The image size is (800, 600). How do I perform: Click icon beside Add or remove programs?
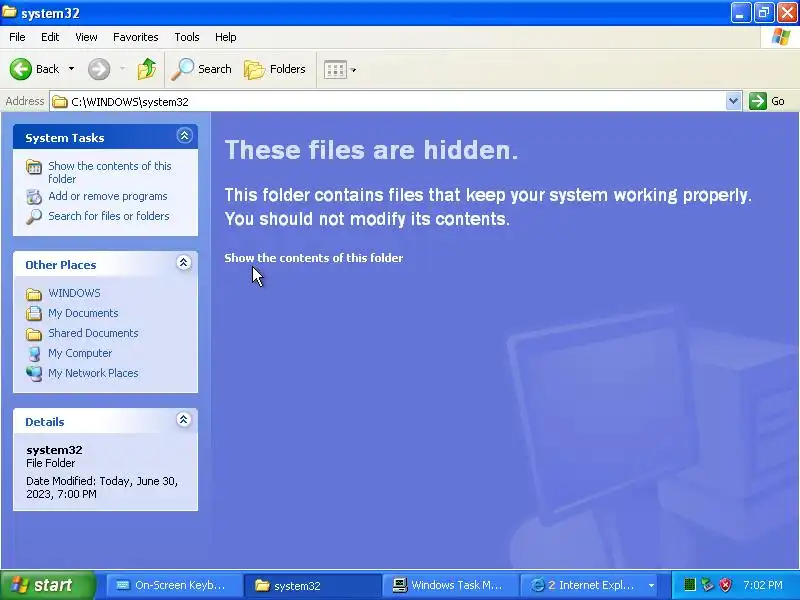[34, 196]
